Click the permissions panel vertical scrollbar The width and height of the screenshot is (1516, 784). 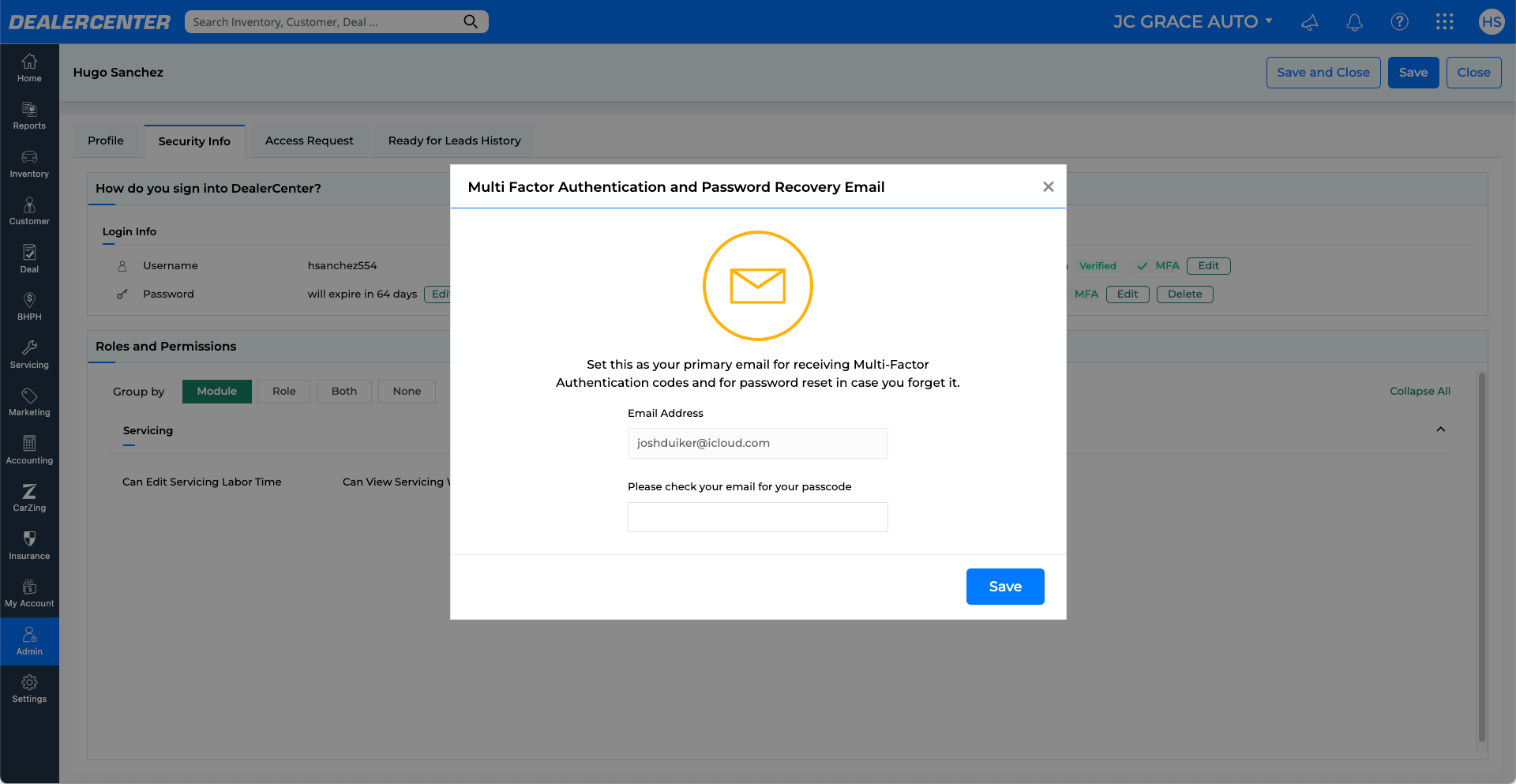[x=1482, y=557]
